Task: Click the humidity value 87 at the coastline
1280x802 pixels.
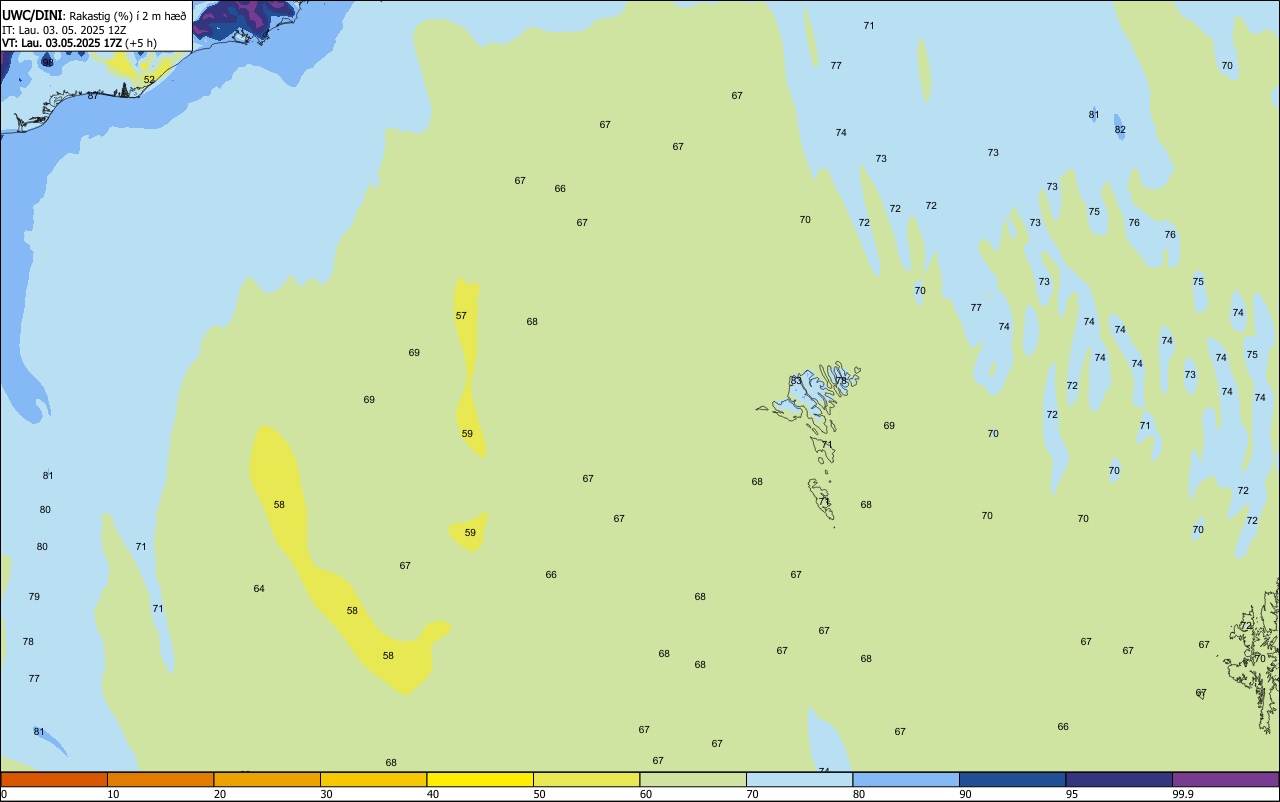Action: [x=93, y=95]
